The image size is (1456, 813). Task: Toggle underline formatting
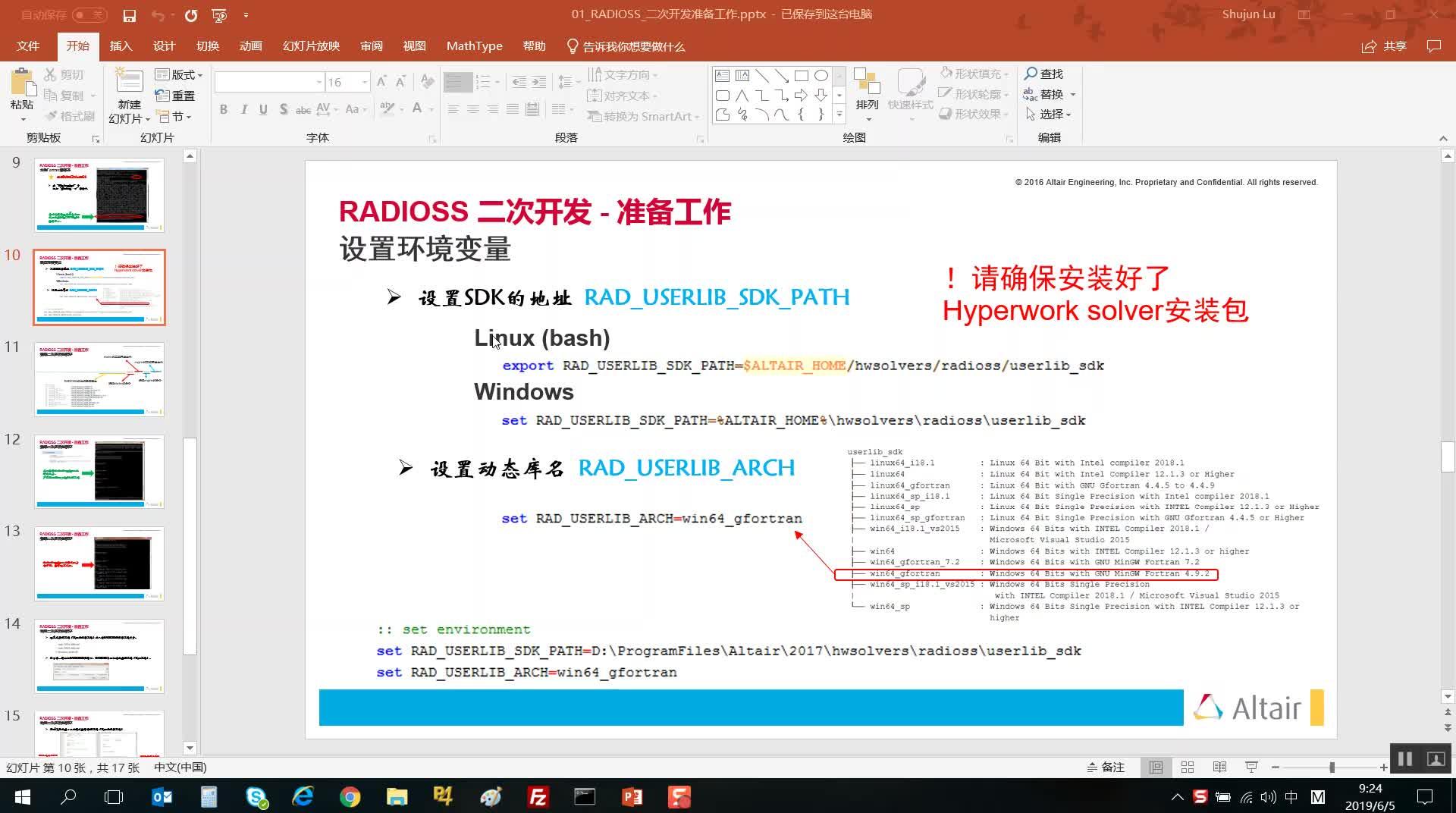pyautogui.click(x=263, y=109)
